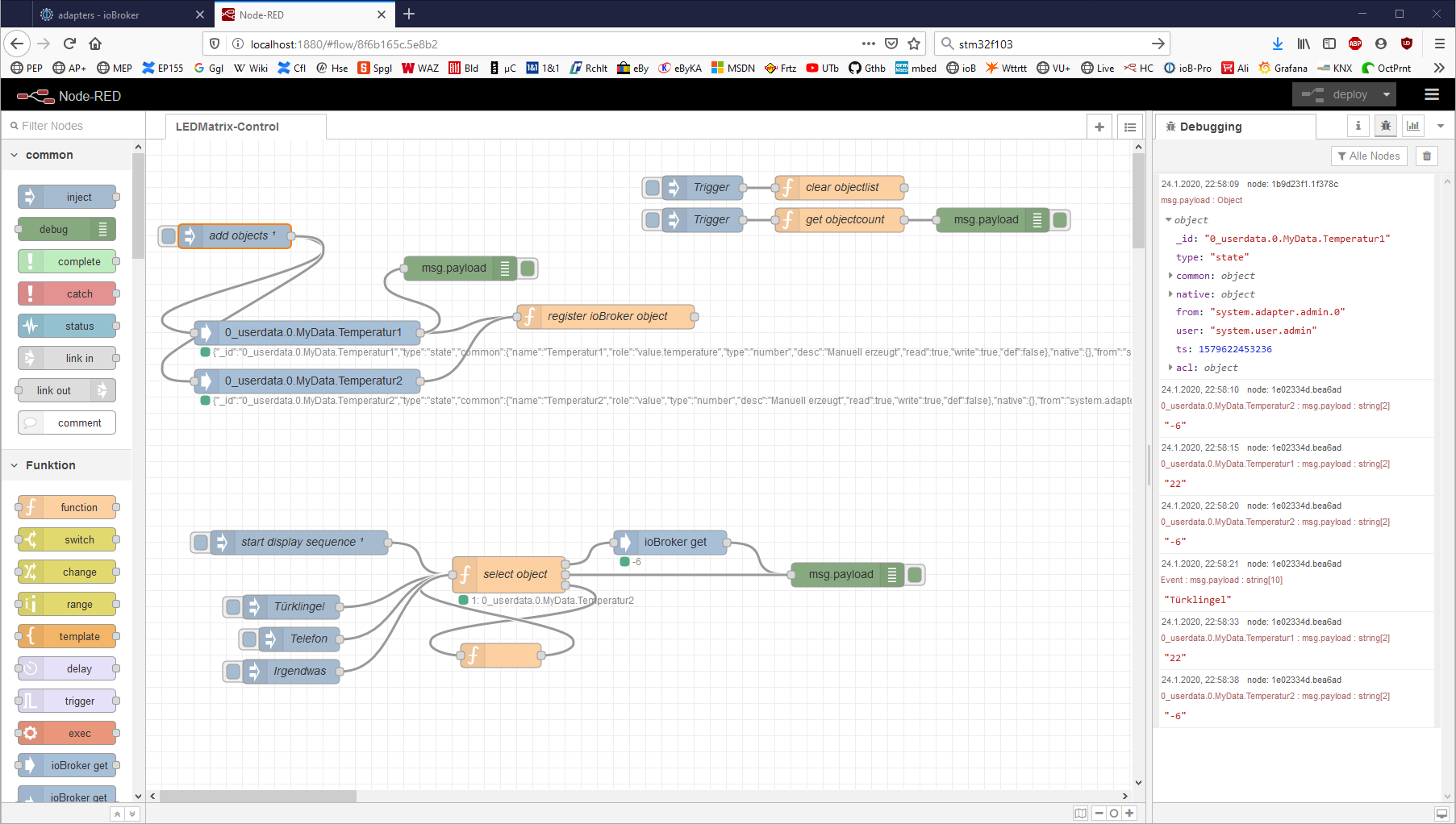1456x824 pixels.
Task: Clear debug log with trash icon
Action: 1427,156
